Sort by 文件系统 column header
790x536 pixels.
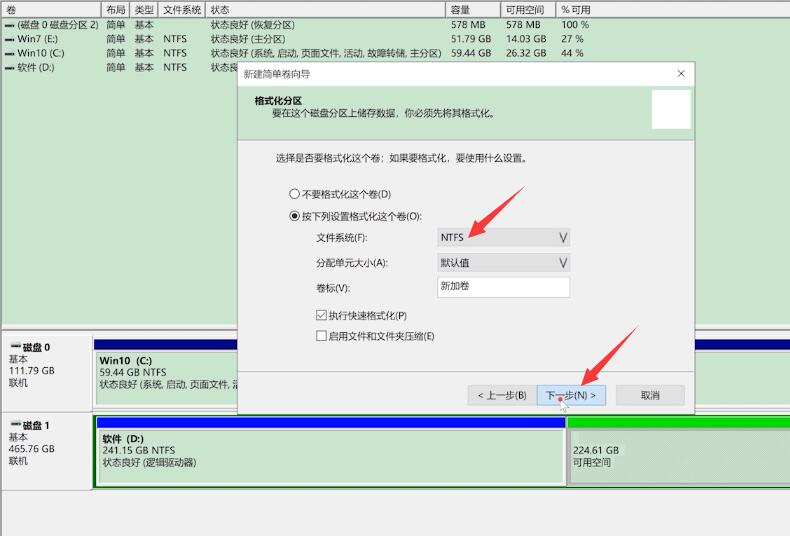coord(182,10)
